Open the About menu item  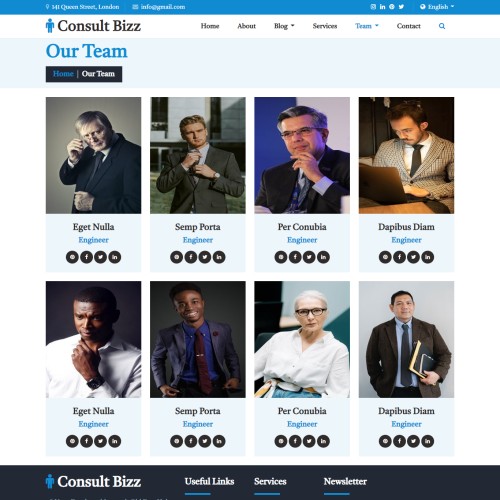point(246,26)
